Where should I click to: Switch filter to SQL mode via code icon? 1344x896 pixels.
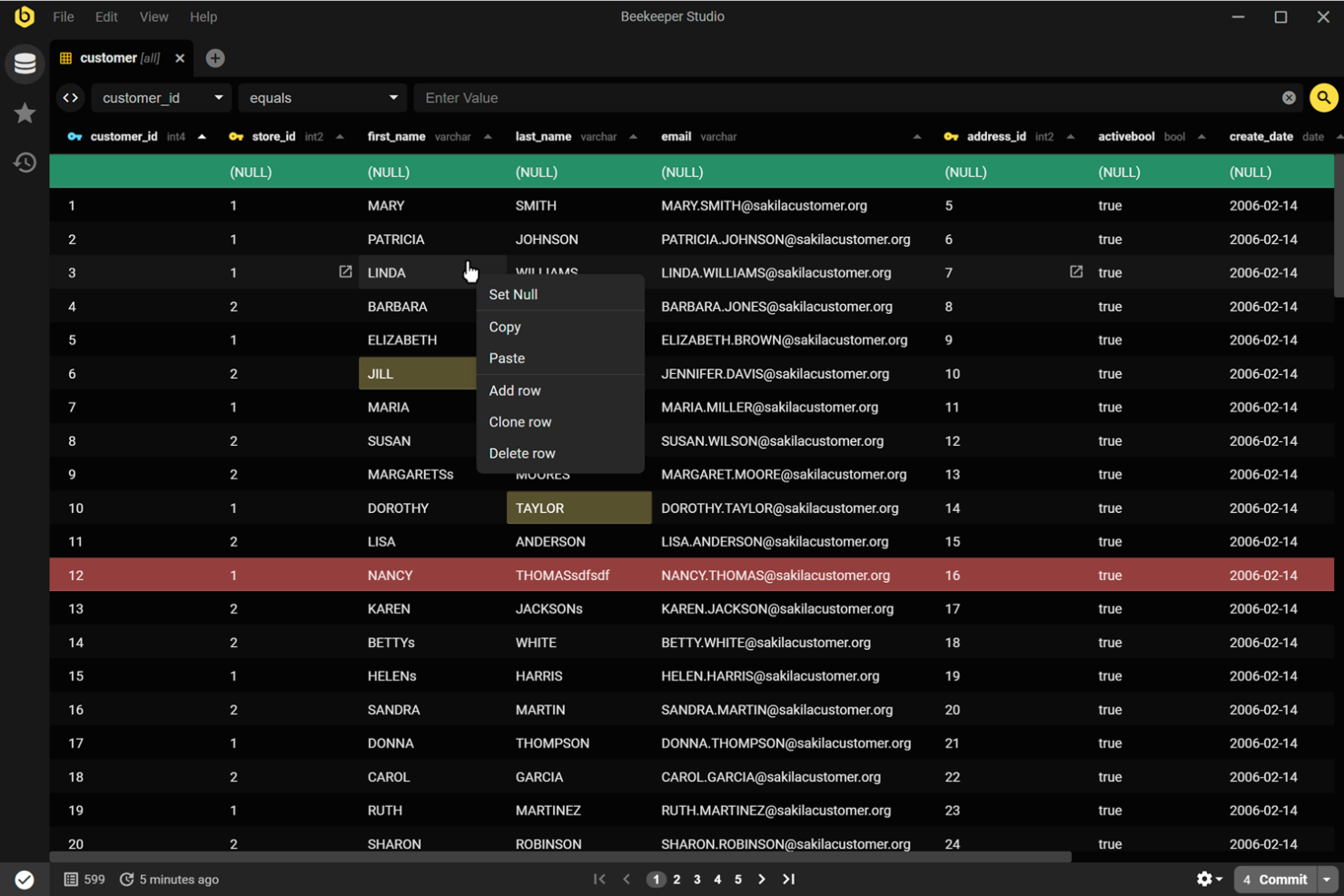pyautogui.click(x=70, y=97)
